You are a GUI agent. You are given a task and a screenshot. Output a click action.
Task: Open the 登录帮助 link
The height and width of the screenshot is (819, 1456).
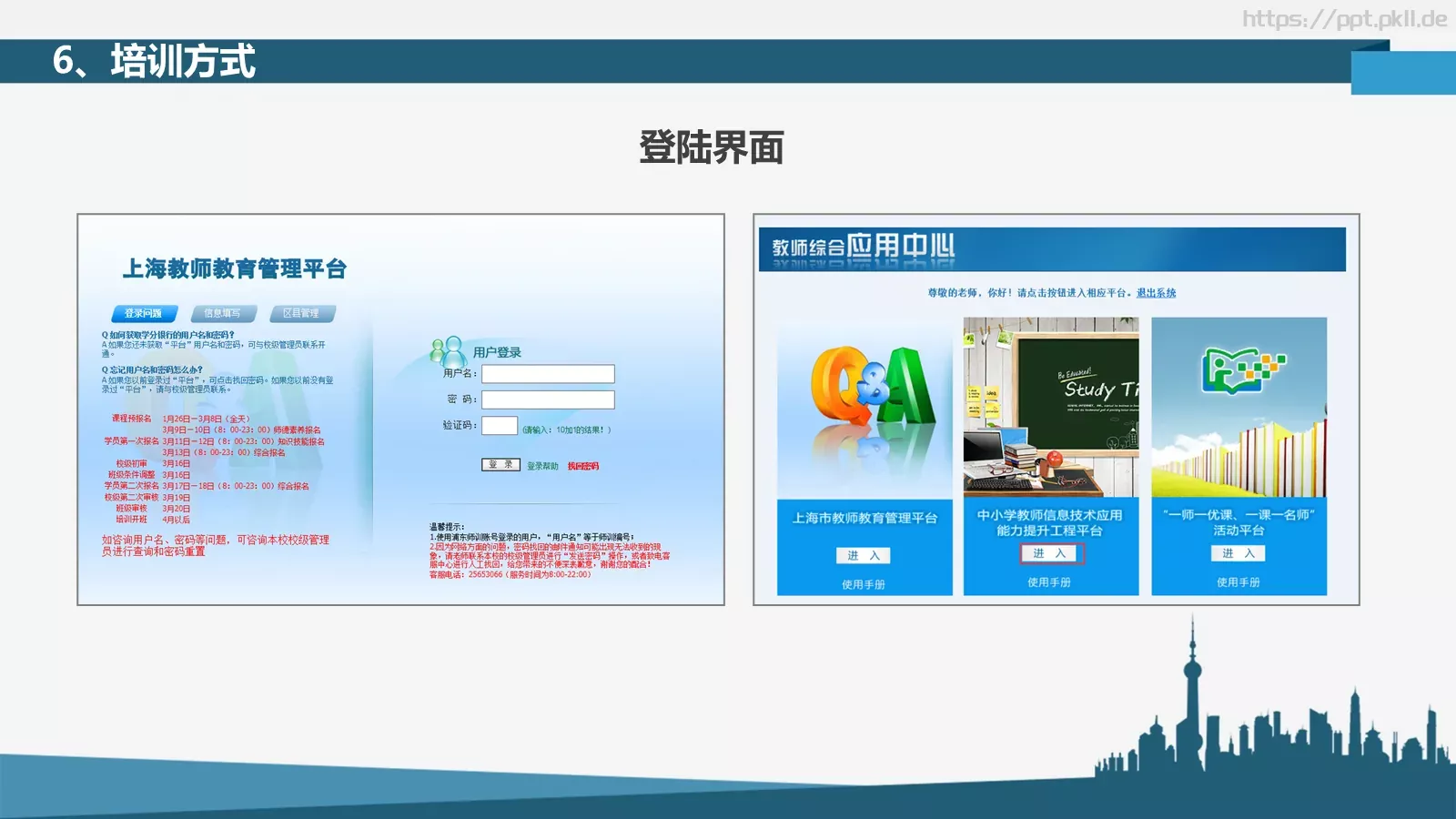[542, 466]
